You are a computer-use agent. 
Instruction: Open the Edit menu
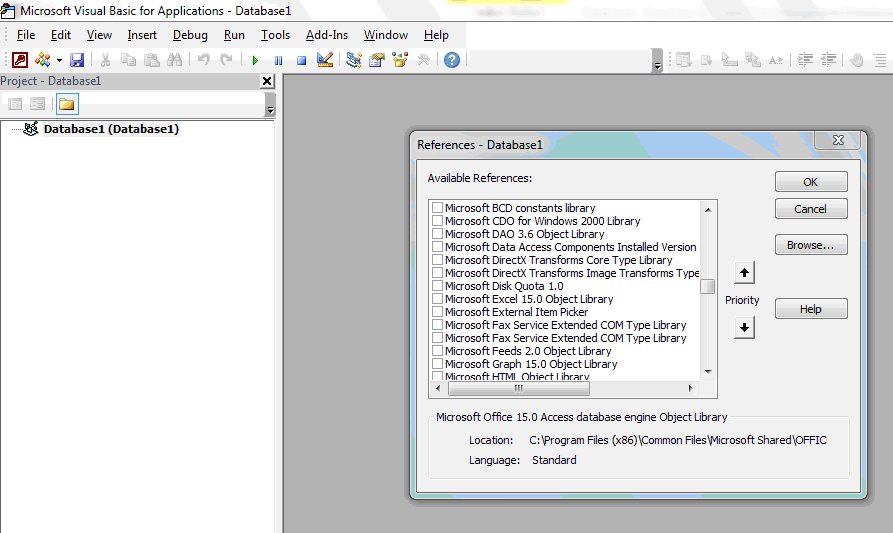[x=60, y=35]
